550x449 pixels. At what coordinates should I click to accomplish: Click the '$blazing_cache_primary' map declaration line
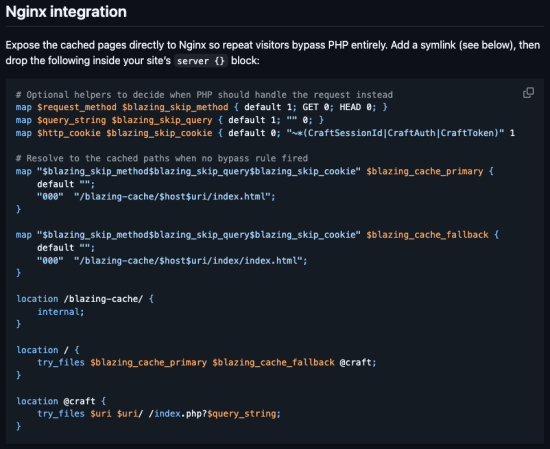click(x=254, y=171)
